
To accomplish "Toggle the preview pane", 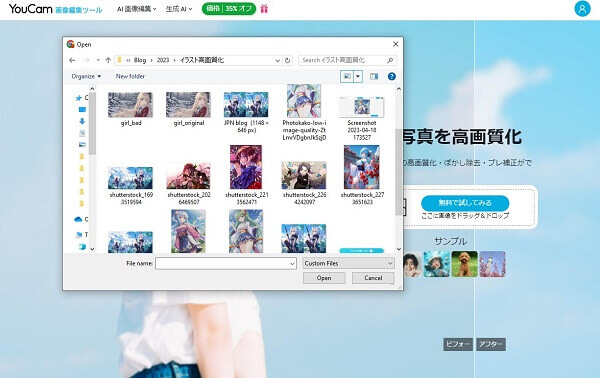I will coord(374,77).
